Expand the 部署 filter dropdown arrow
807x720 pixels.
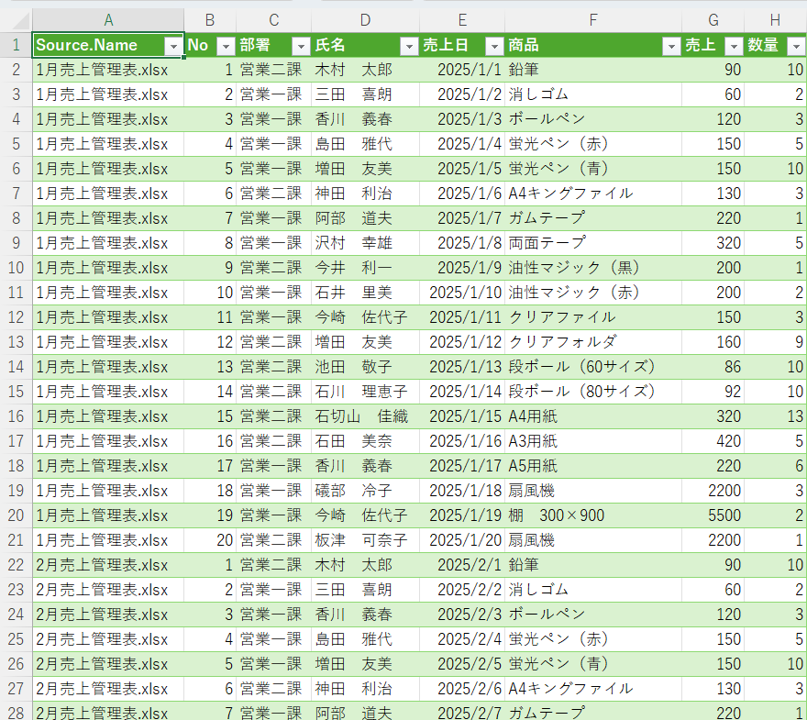click(x=300, y=46)
